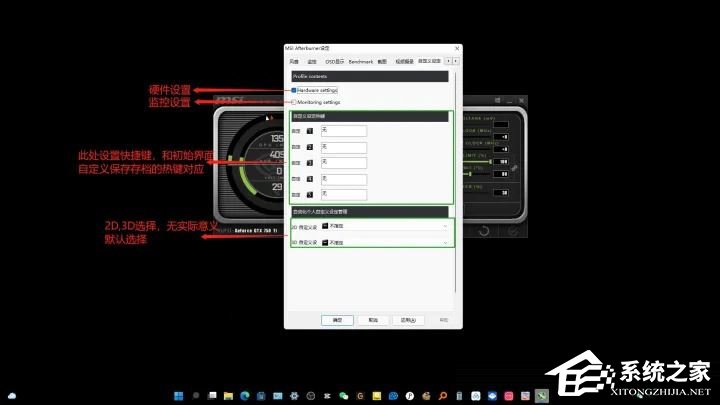Open weather widget at taskbar left

pyautogui.click(x=12, y=396)
